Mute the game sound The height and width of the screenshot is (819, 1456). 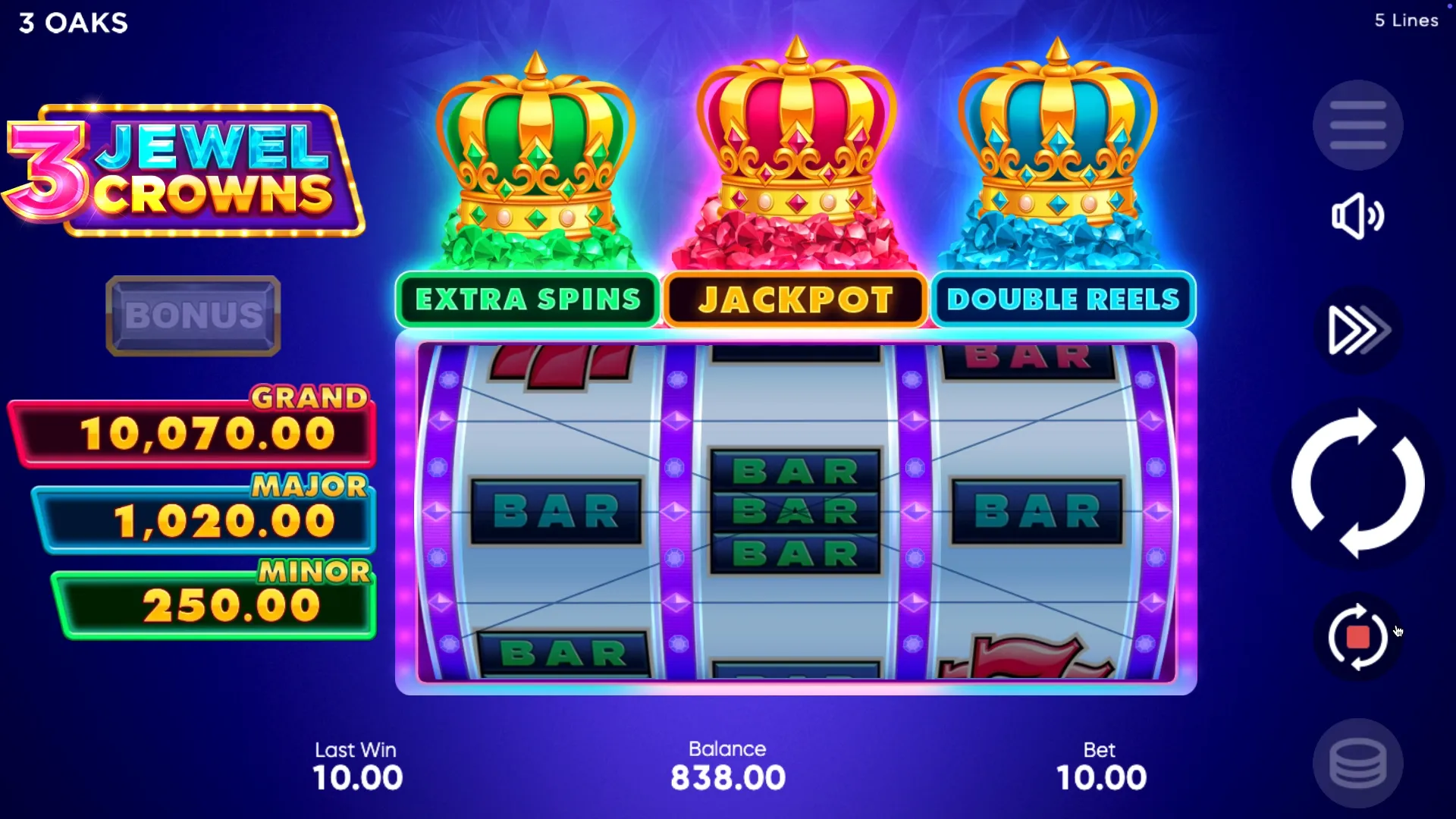(x=1357, y=216)
